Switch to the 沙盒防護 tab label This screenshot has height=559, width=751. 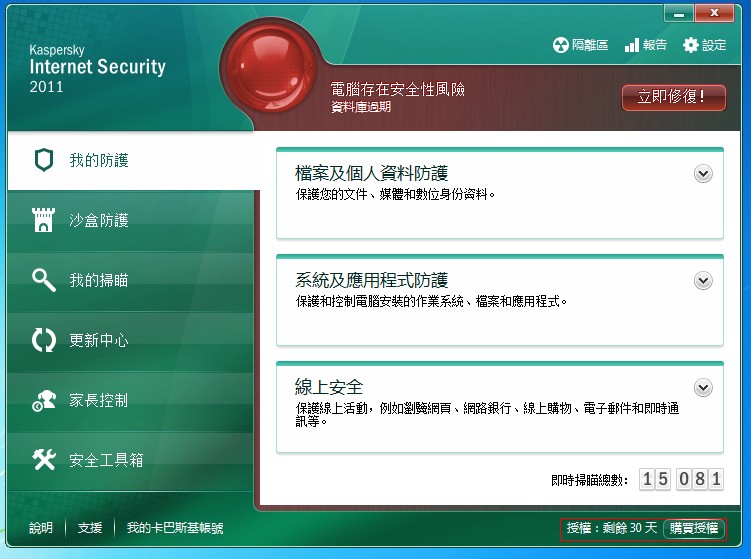pyautogui.click(x=99, y=220)
